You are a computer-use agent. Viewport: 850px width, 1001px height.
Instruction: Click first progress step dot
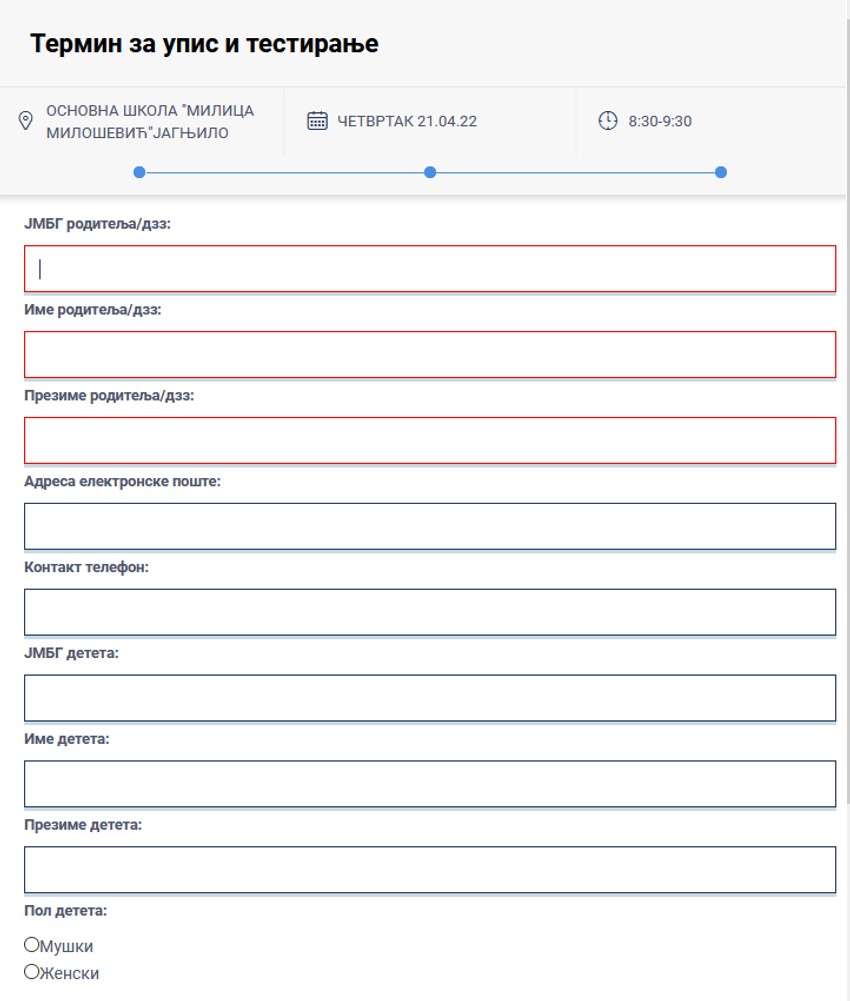(139, 172)
